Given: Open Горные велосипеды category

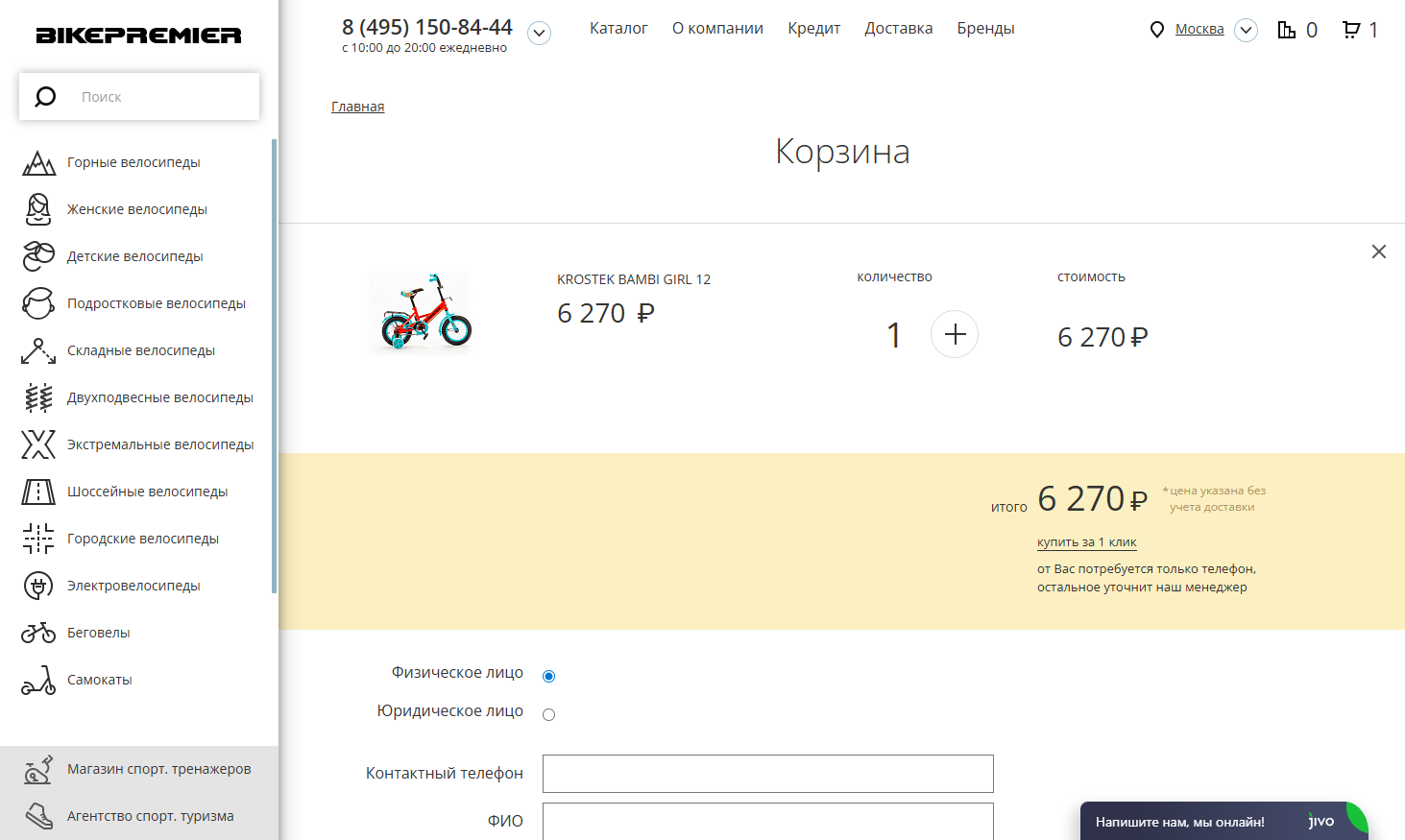Looking at the screenshot, I should point(133,162).
